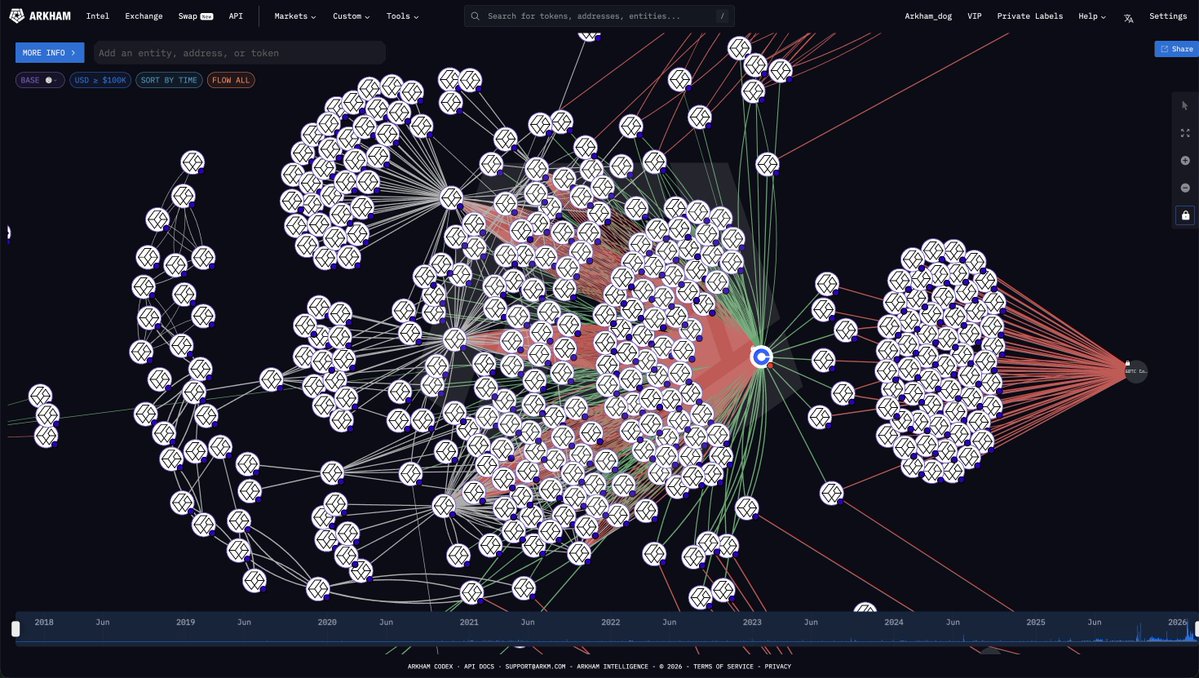Click the Coinbase node in the graph
This screenshot has height=678, width=1199.
tap(761, 356)
